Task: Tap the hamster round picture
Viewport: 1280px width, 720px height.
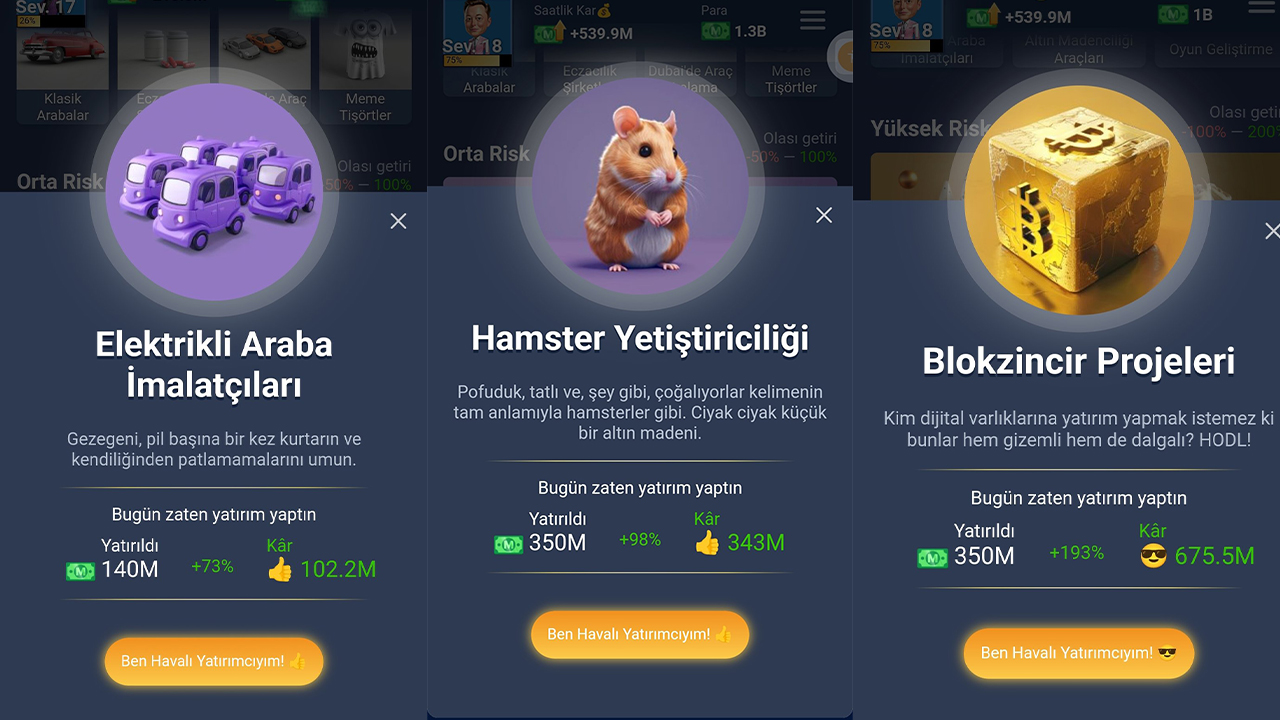Action: (x=640, y=187)
